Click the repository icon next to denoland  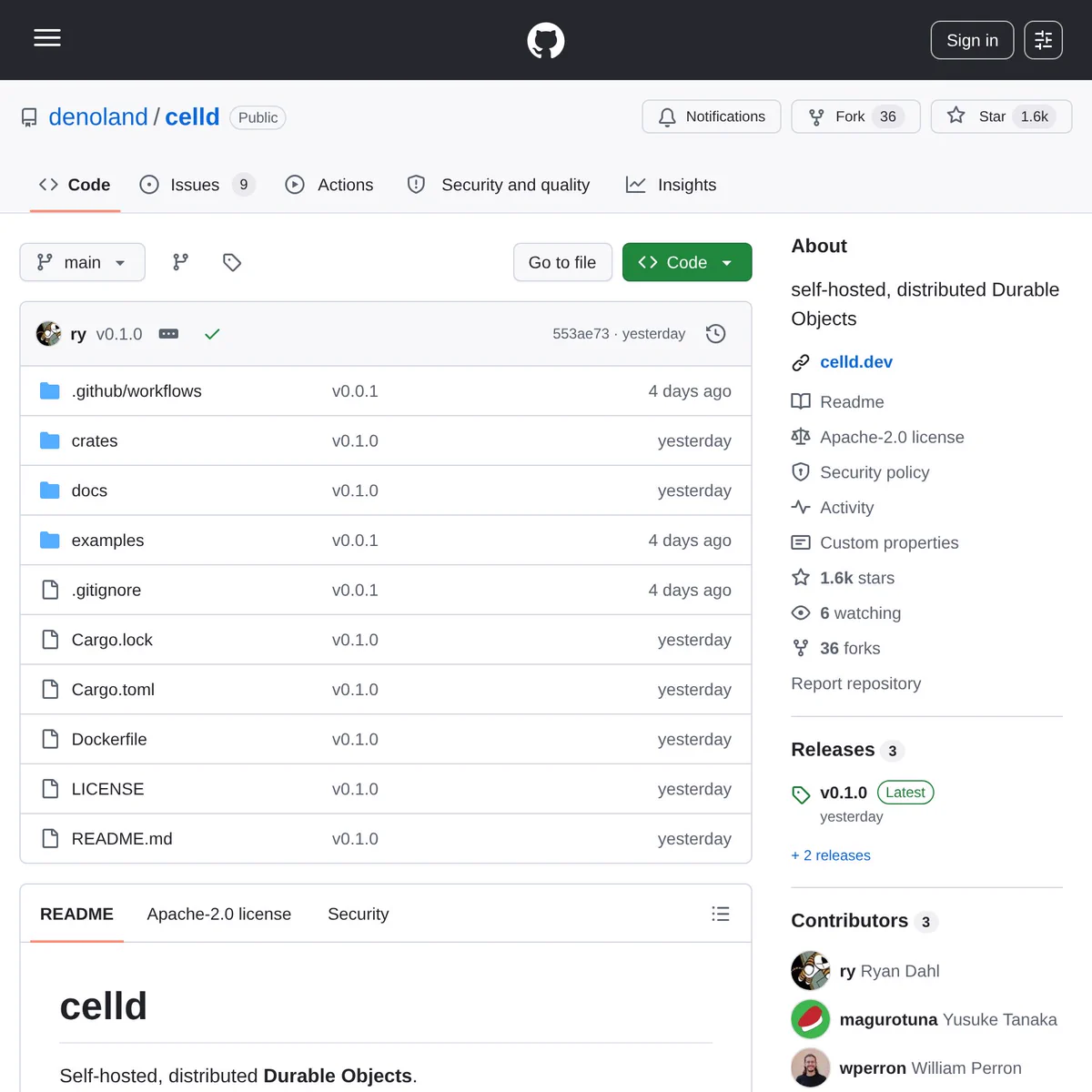click(29, 117)
